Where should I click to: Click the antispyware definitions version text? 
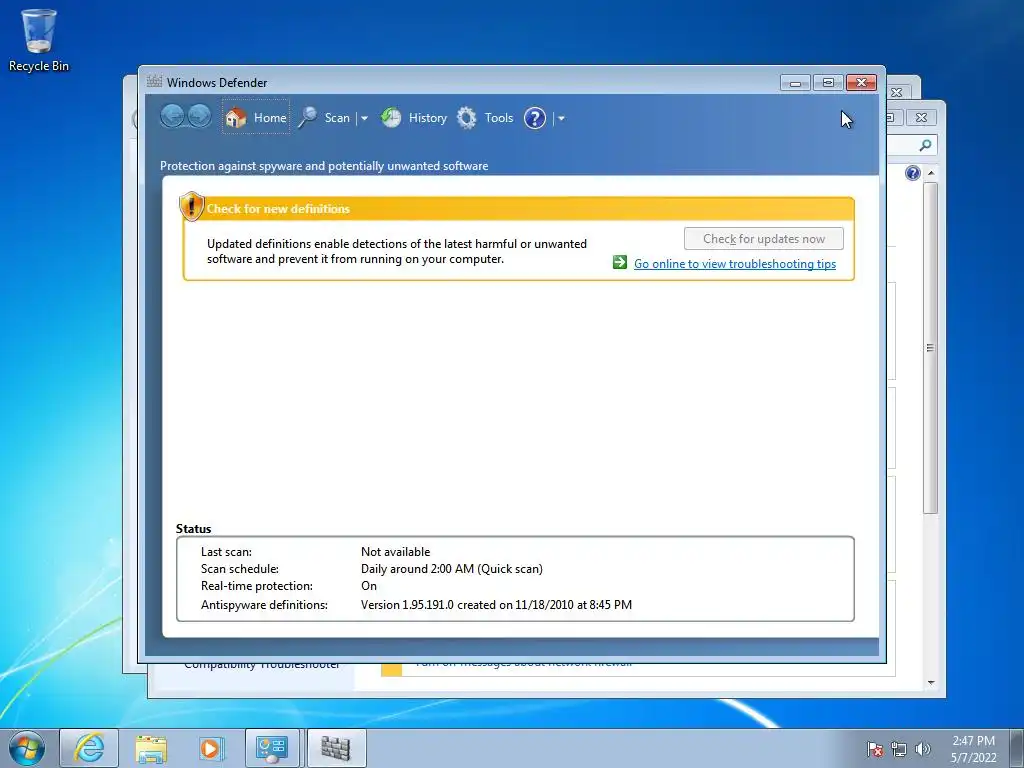(496, 605)
